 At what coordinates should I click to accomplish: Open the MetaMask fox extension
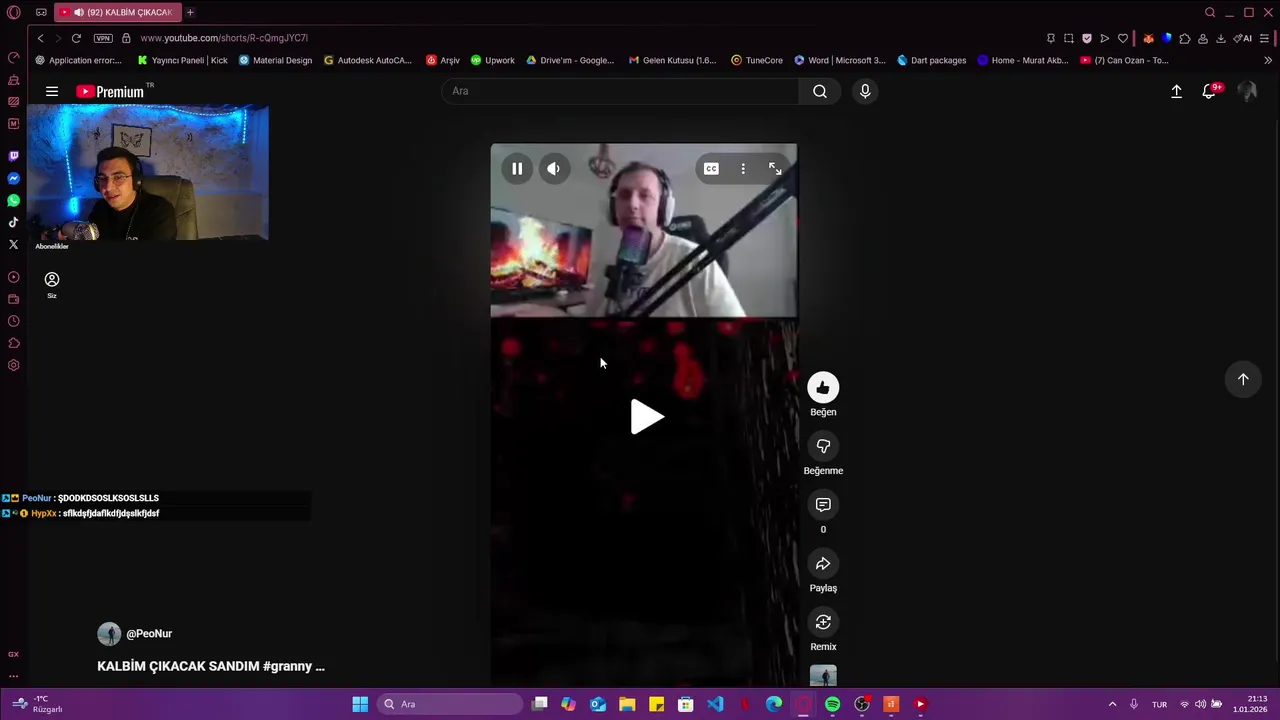click(1148, 38)
